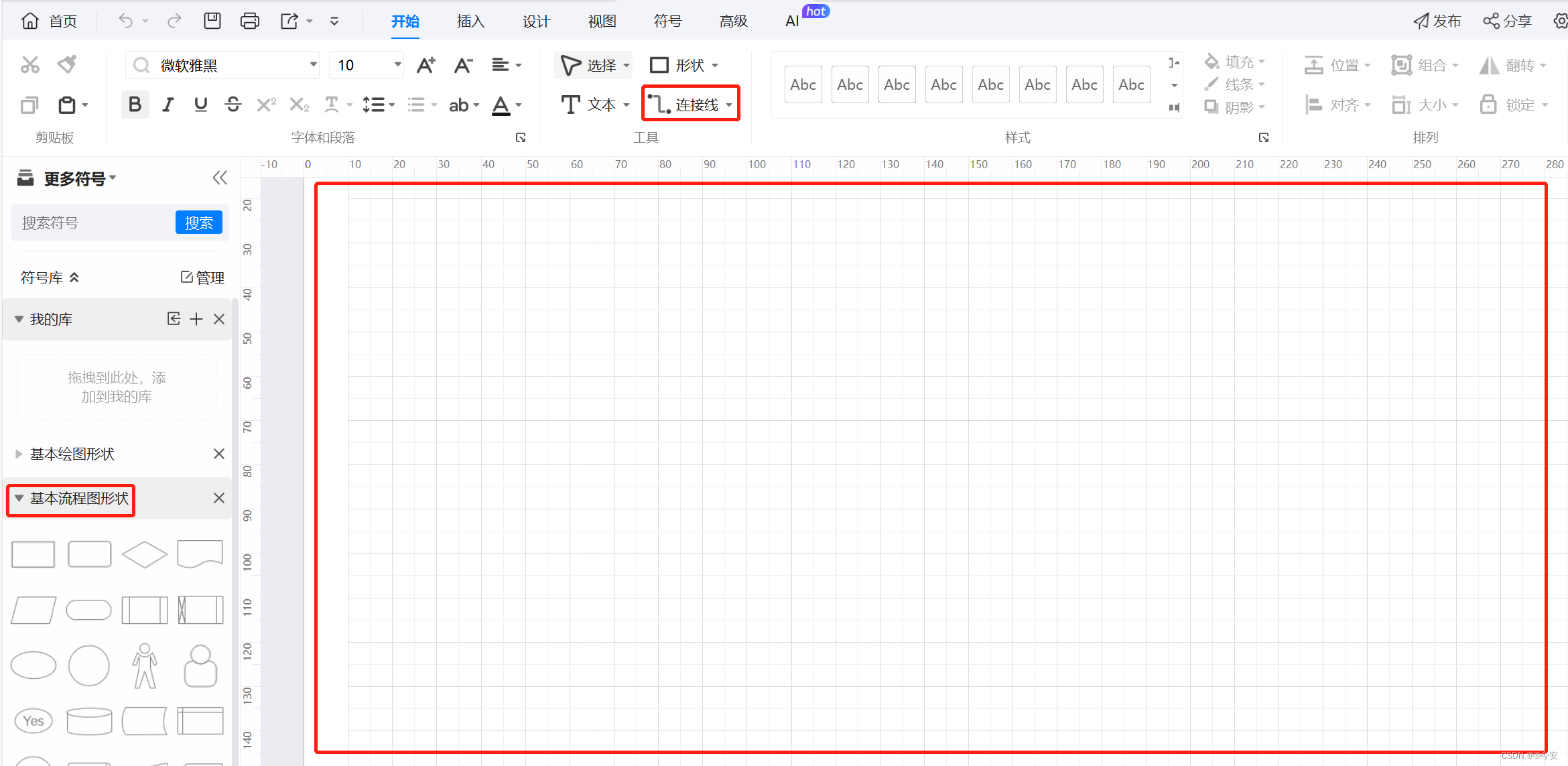Add a new library with plus icon
This screenshot has height=766, width=1568.
(196, 320)
